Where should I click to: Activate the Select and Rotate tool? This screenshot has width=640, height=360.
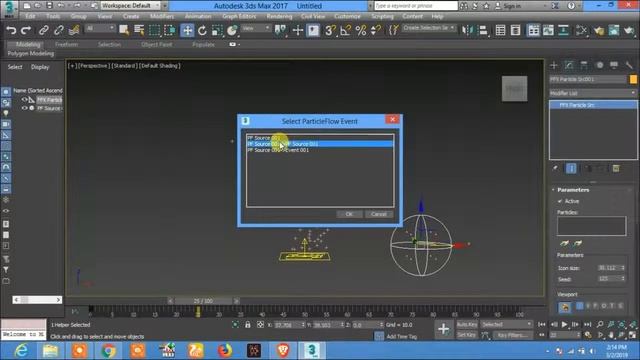(x=202, y=30)
